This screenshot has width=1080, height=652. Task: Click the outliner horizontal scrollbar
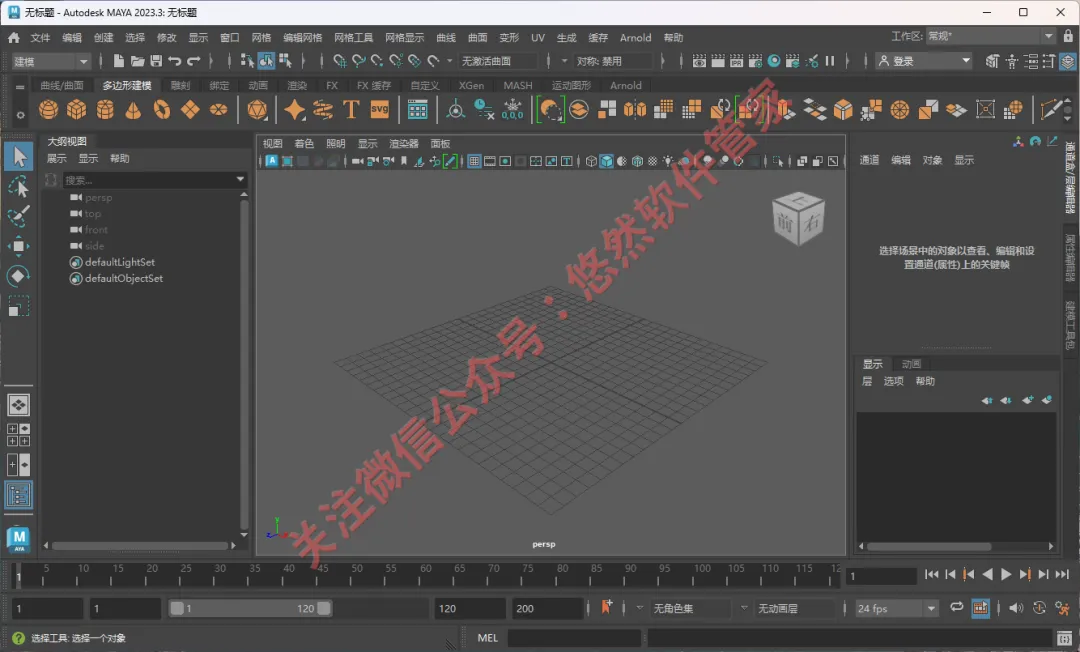click(x=140, y=545)
